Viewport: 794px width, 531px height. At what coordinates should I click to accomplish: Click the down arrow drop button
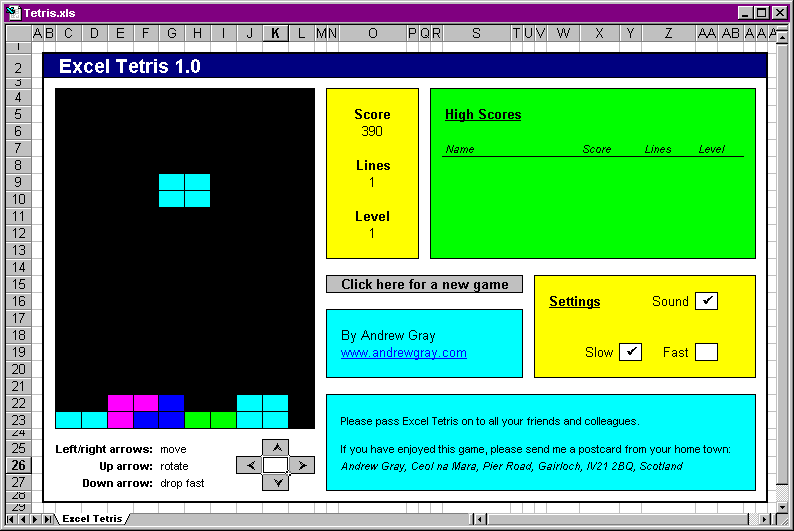click(x=275, y=482)
